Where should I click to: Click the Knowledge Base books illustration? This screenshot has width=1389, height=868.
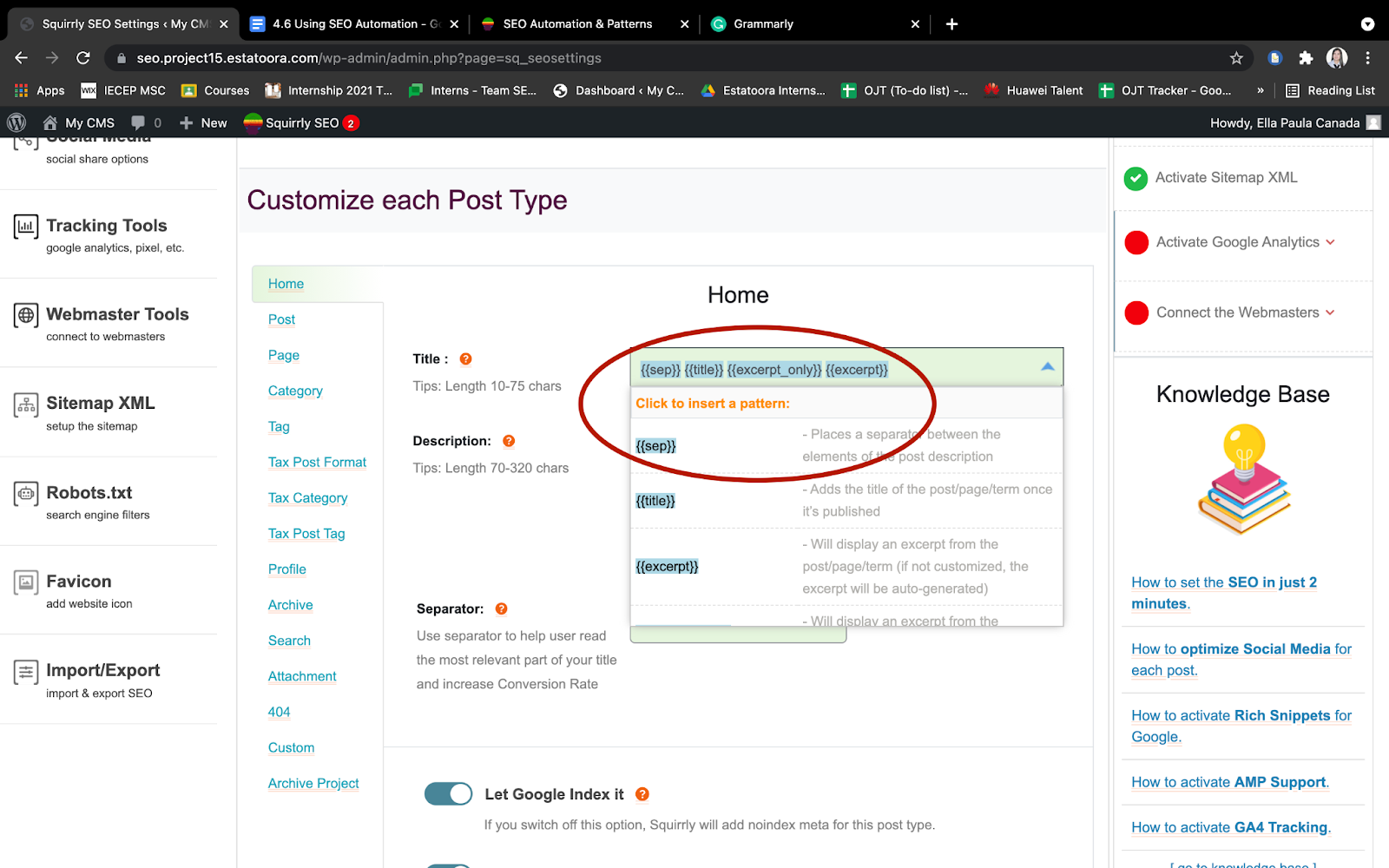click(1244, 479)
